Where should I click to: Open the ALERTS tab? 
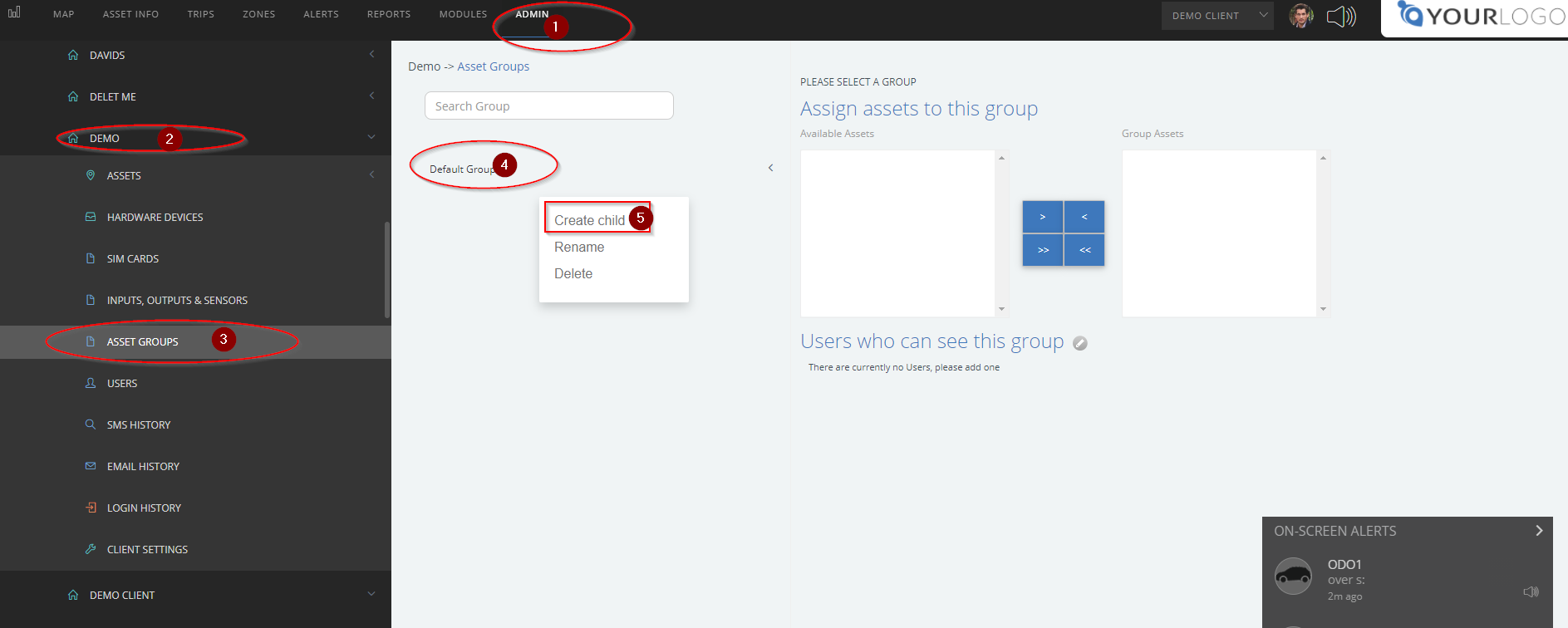(x=321, y=14)
